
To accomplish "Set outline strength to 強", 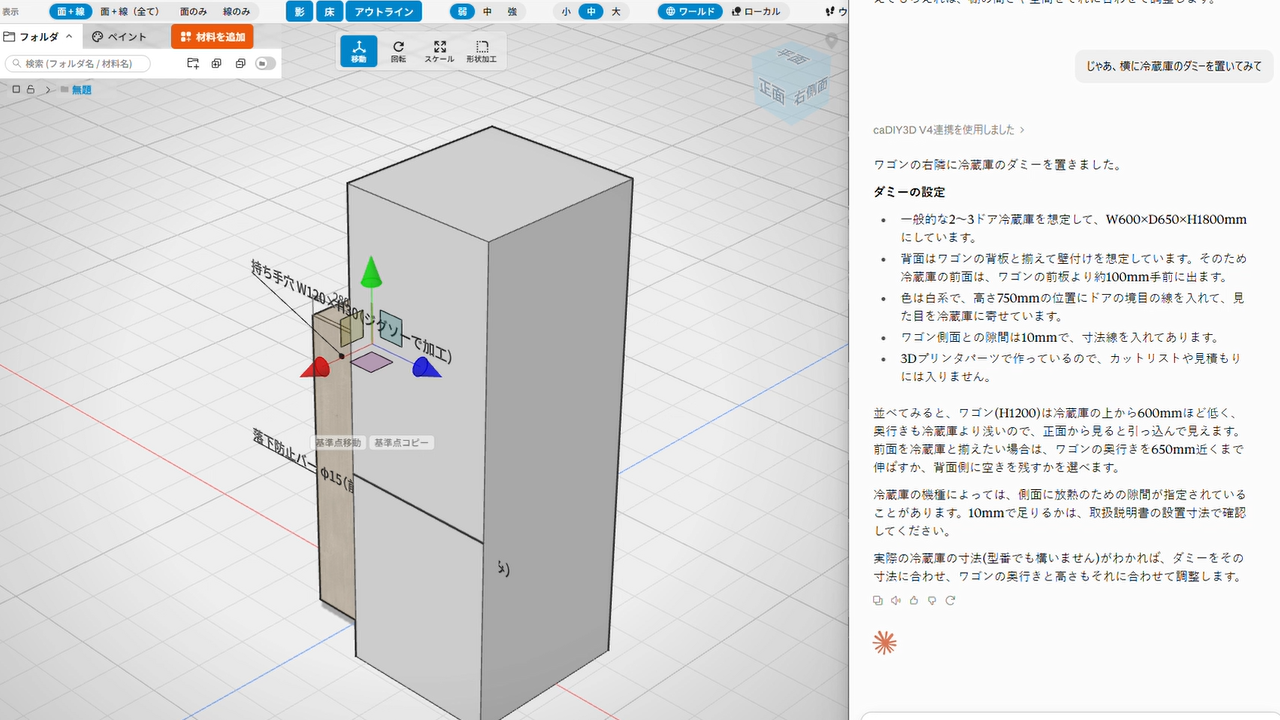I will coord(512,11).
